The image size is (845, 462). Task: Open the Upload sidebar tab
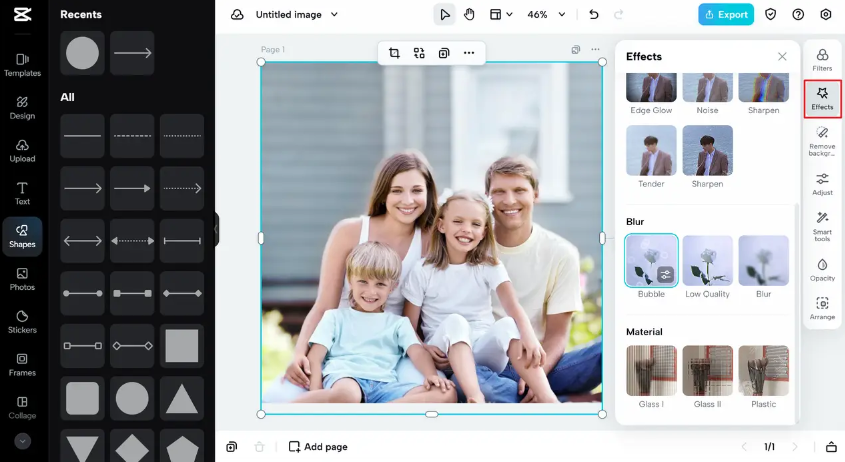pyautogui.click(x=22, y=151)
